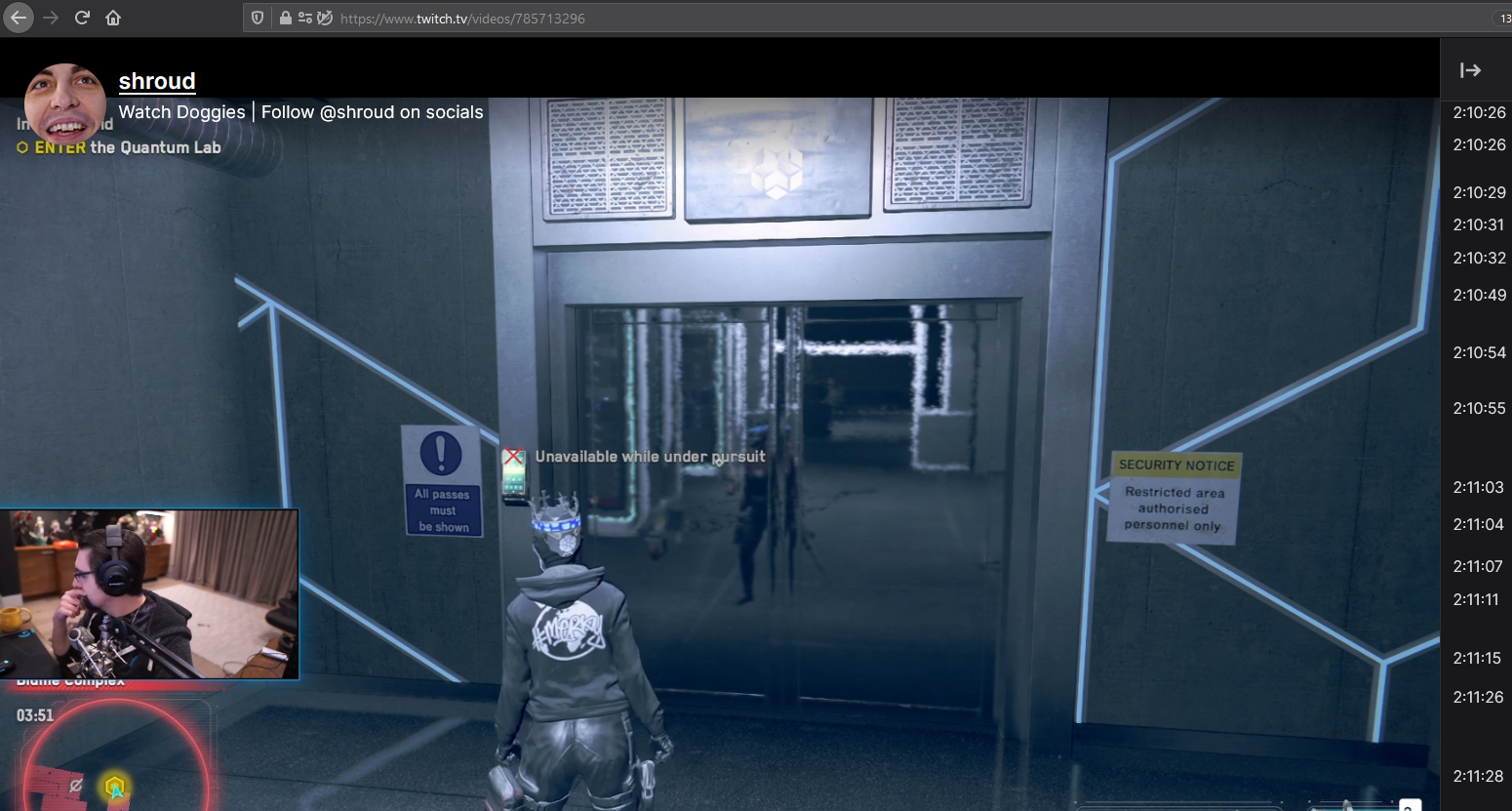The image size is (1512, 811).
Task: Select chat timestamp 2:11:11
Action: (1475, 599)
